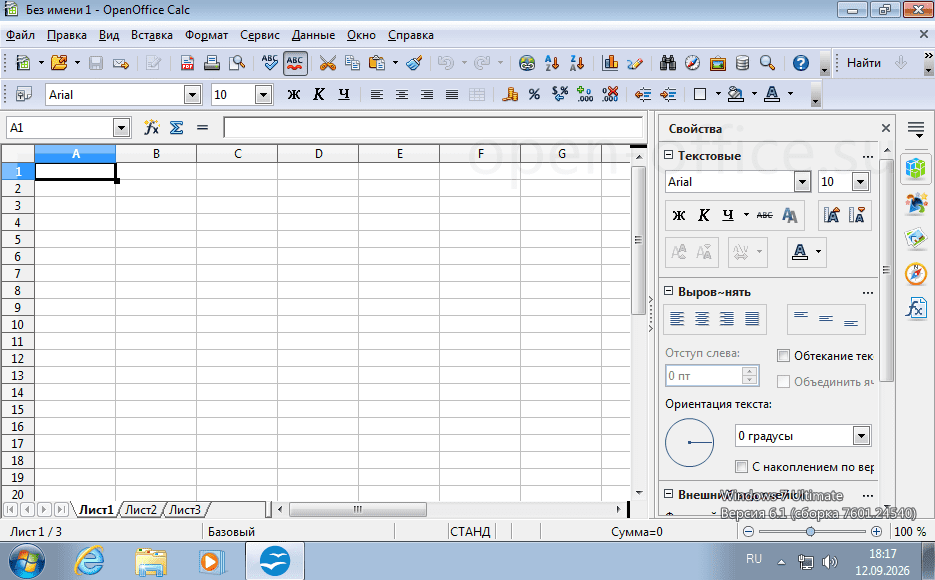Open Find & Replace binoculars icon
The height and width of the screenshot is (580, 935).
point(667,63)
